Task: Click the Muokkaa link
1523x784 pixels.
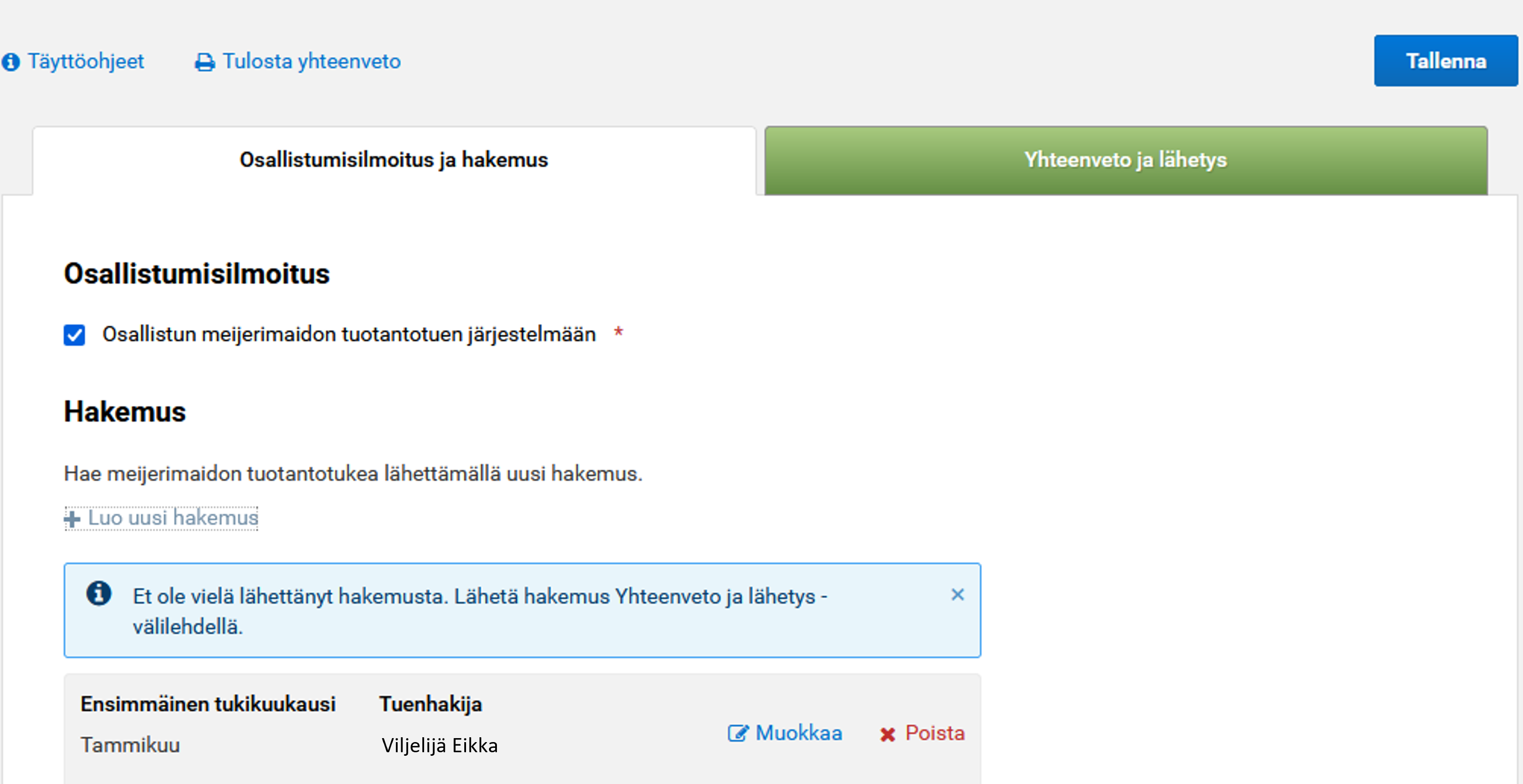Action: point(798,732)
